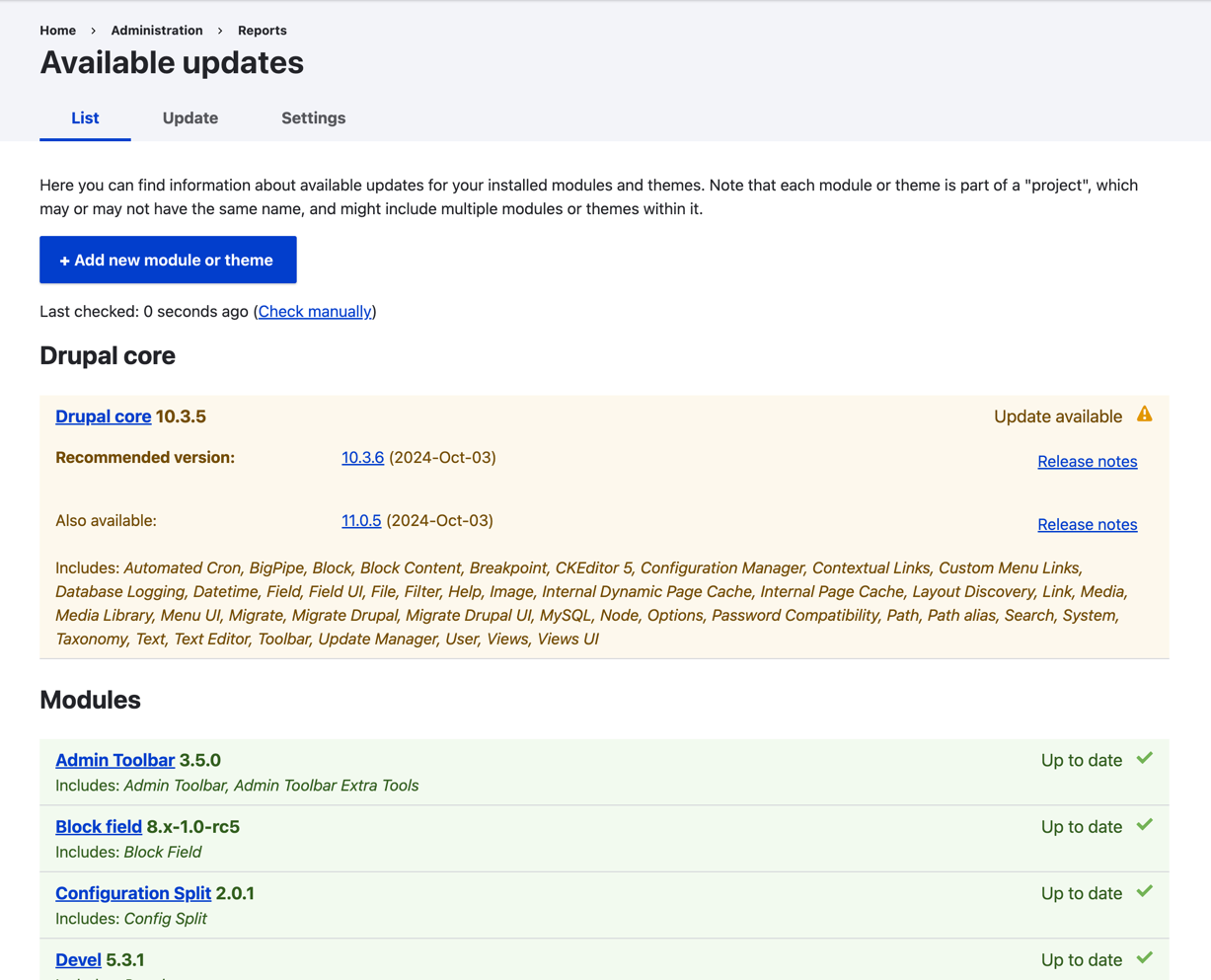This screenshot has width=1211, height=980.
Task: Open the Admin Toolbar project link
Action: click(x=114, y=761)
